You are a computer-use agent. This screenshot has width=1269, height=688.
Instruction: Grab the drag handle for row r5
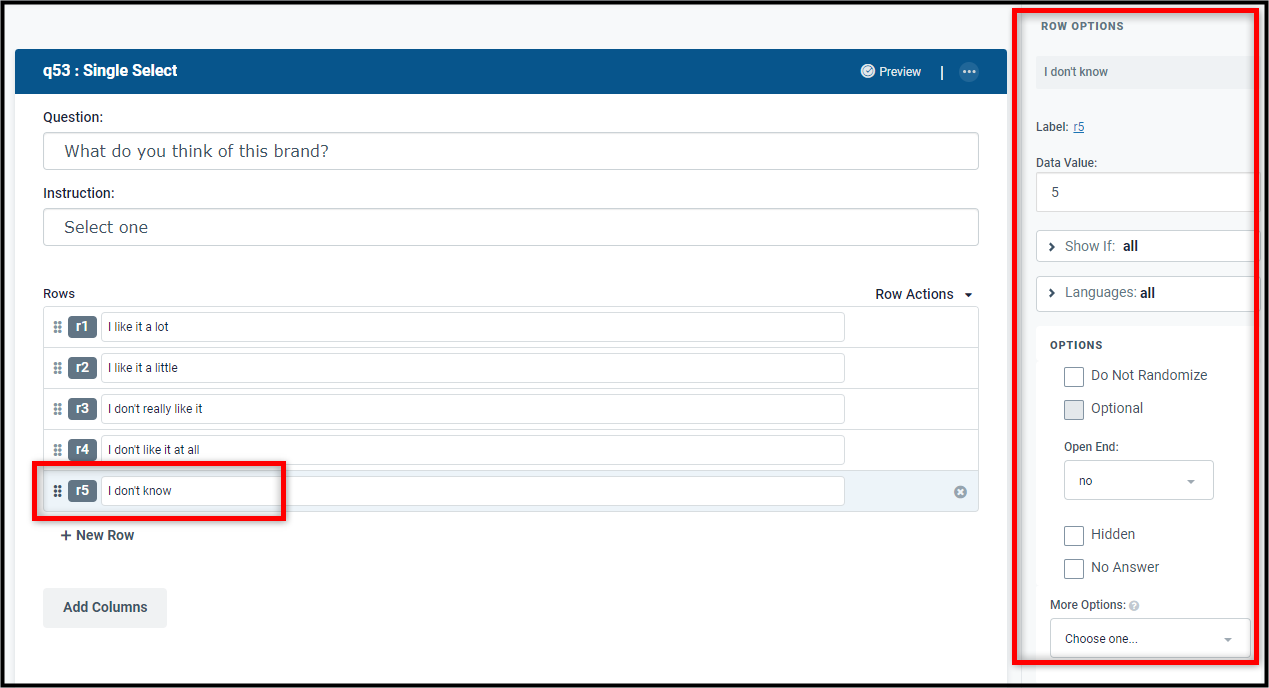coord(57,491)
